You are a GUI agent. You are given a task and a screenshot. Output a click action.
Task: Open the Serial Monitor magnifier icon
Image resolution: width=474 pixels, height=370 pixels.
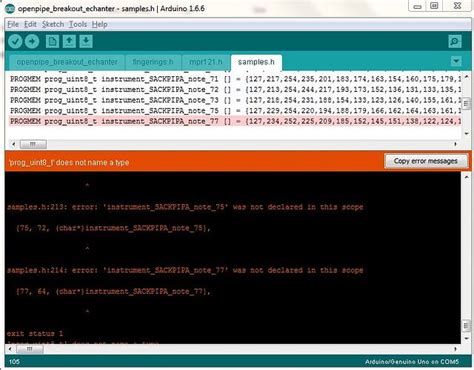455,42
